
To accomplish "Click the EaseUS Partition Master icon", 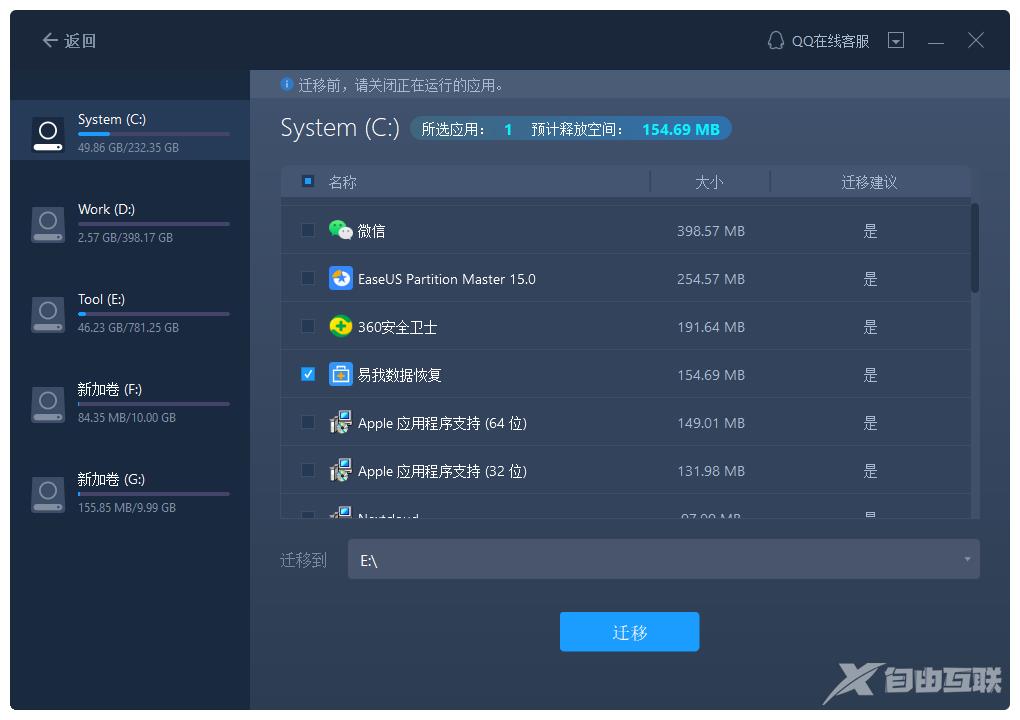I will pos(341,278).
